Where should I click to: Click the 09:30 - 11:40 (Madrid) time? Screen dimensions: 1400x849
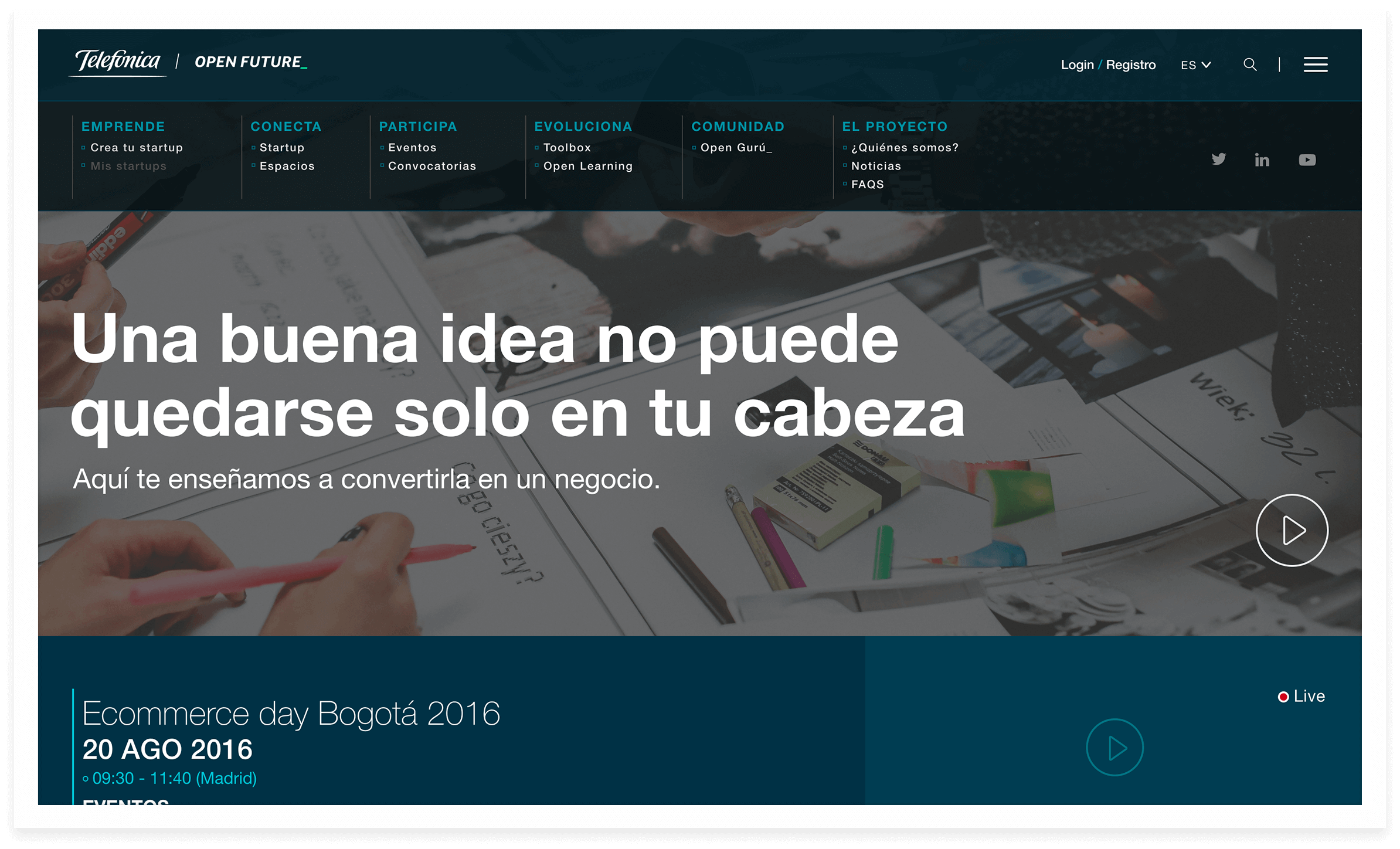click(174, 778)
